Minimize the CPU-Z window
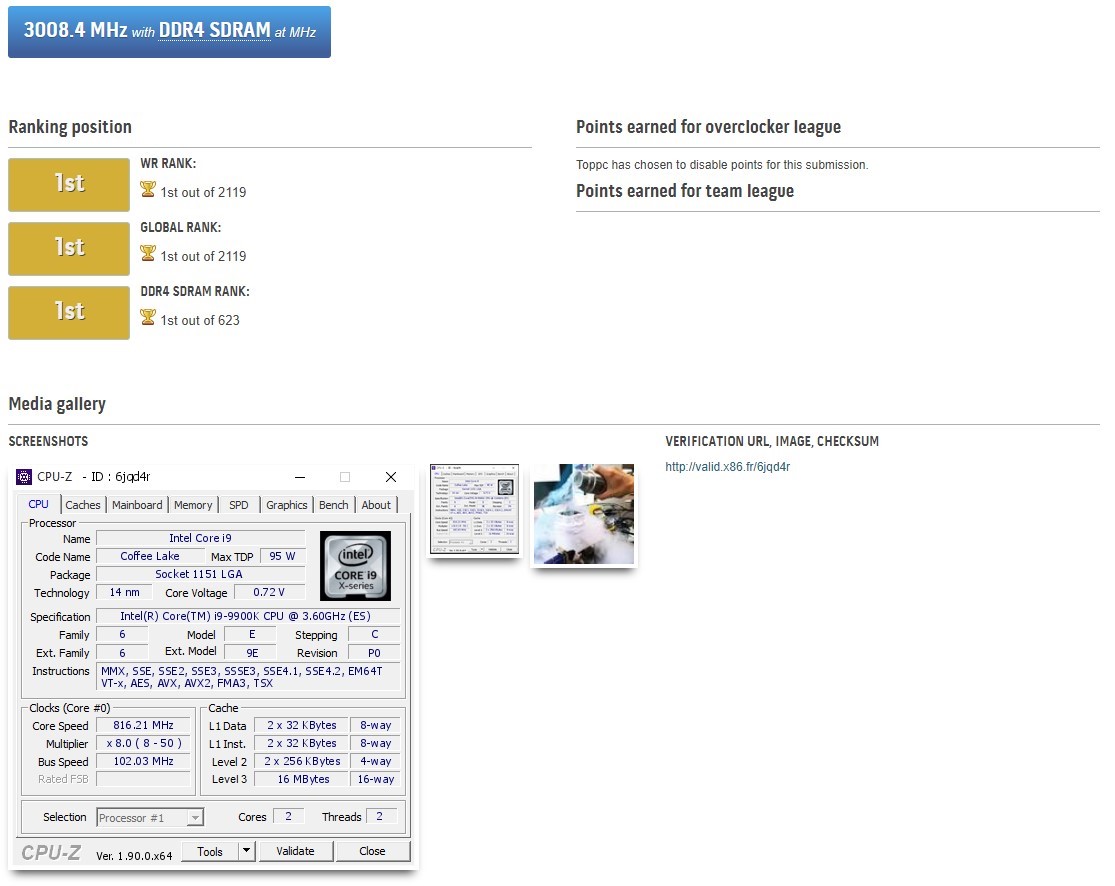 (300, 477)
